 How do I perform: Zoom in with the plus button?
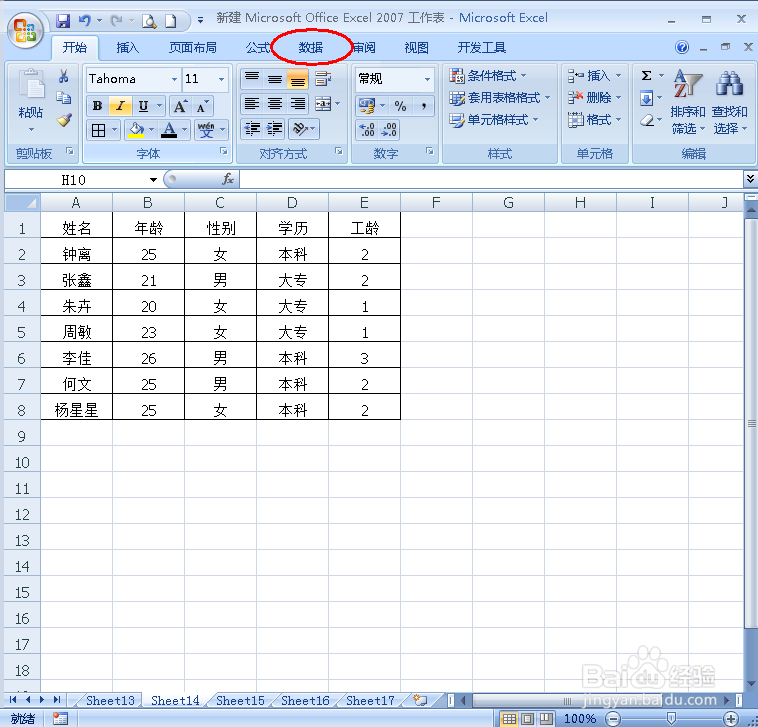tap(731, 719)
